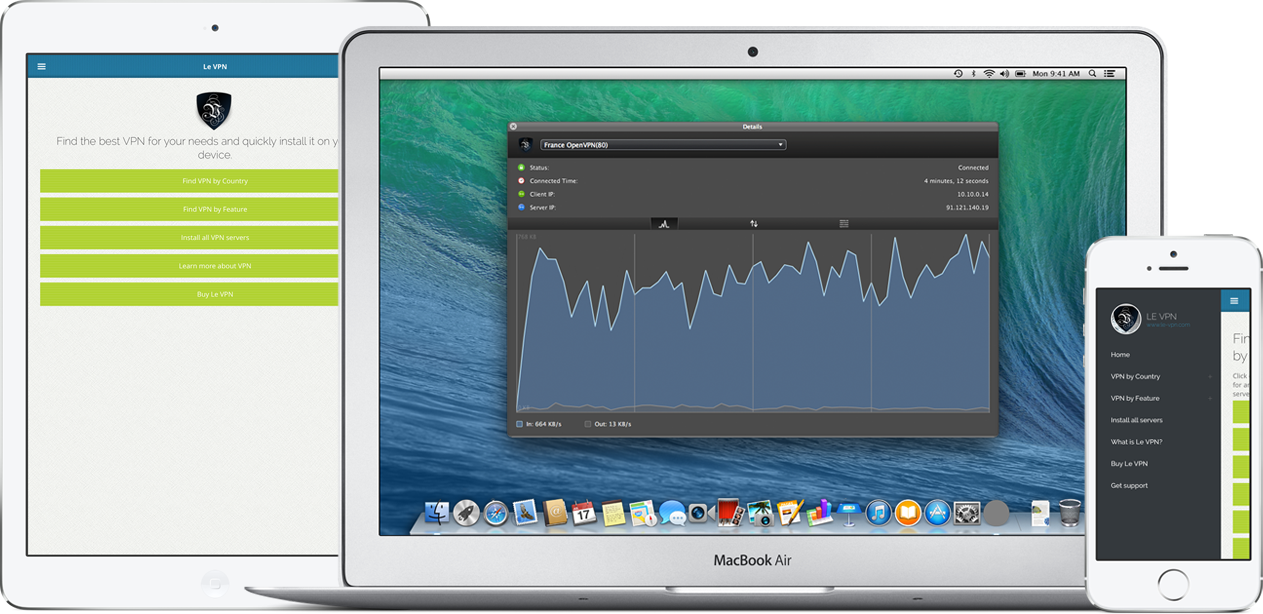
Task: Open Calendar in the Dock
Action: (584, 512)
